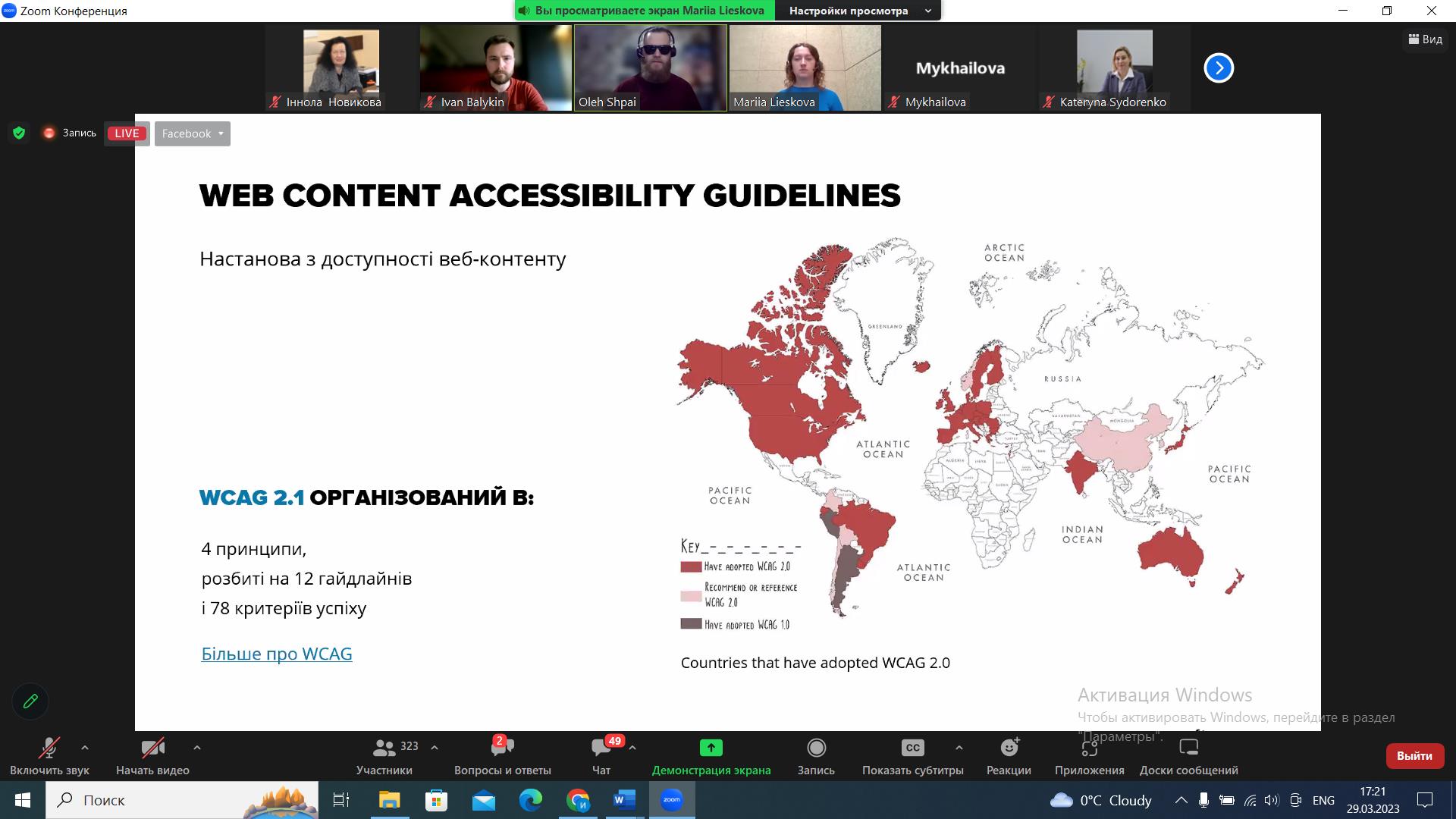The image size is (1456, 819).
Task: Open Доски сообщений whiteboards
Action: pyautogui.click(x=1189, y=756)
